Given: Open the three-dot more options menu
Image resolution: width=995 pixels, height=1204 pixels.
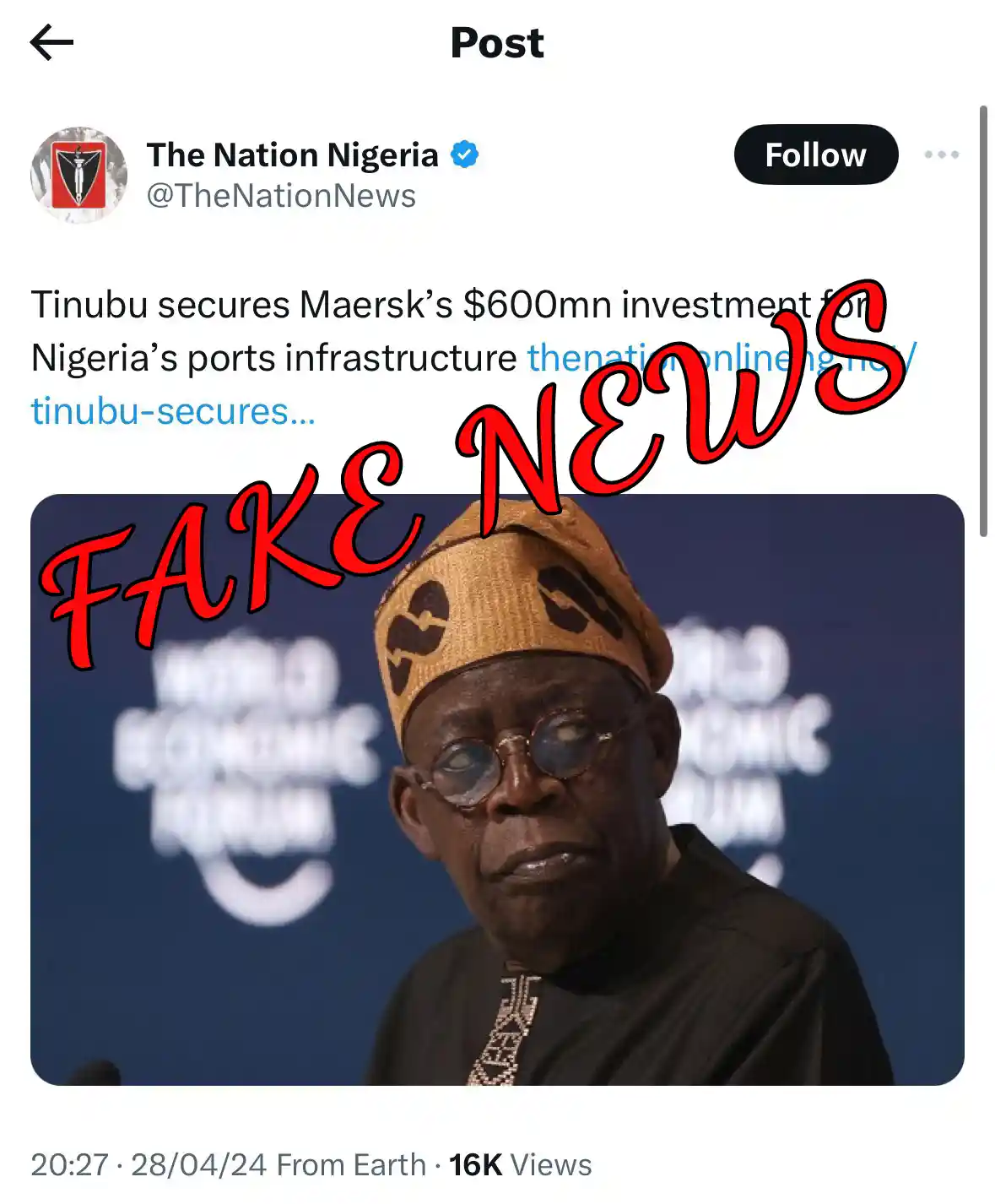Looking at the screenshot, I should (x=941, y=155).
